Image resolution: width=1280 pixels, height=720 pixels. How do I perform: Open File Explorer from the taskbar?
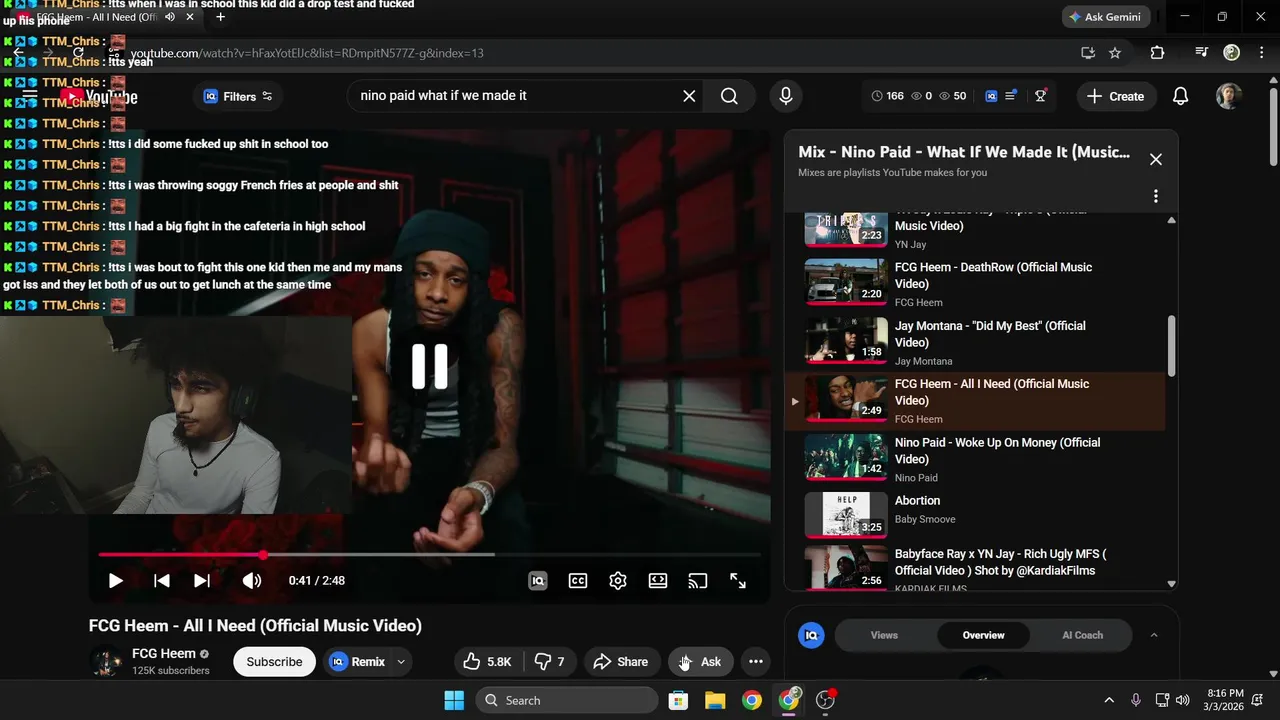pyautogui.click(x=715, y=700)
